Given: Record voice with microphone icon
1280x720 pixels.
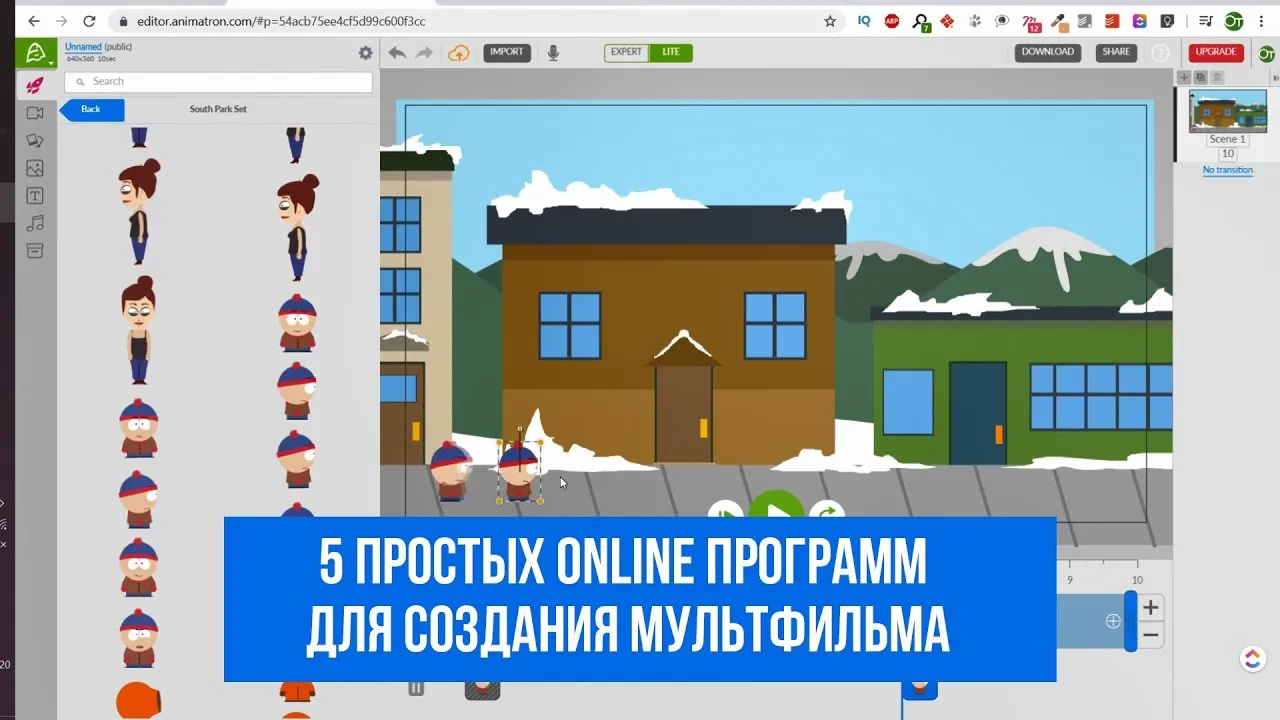Looking at the screenshot, I should tap(553, 53).
